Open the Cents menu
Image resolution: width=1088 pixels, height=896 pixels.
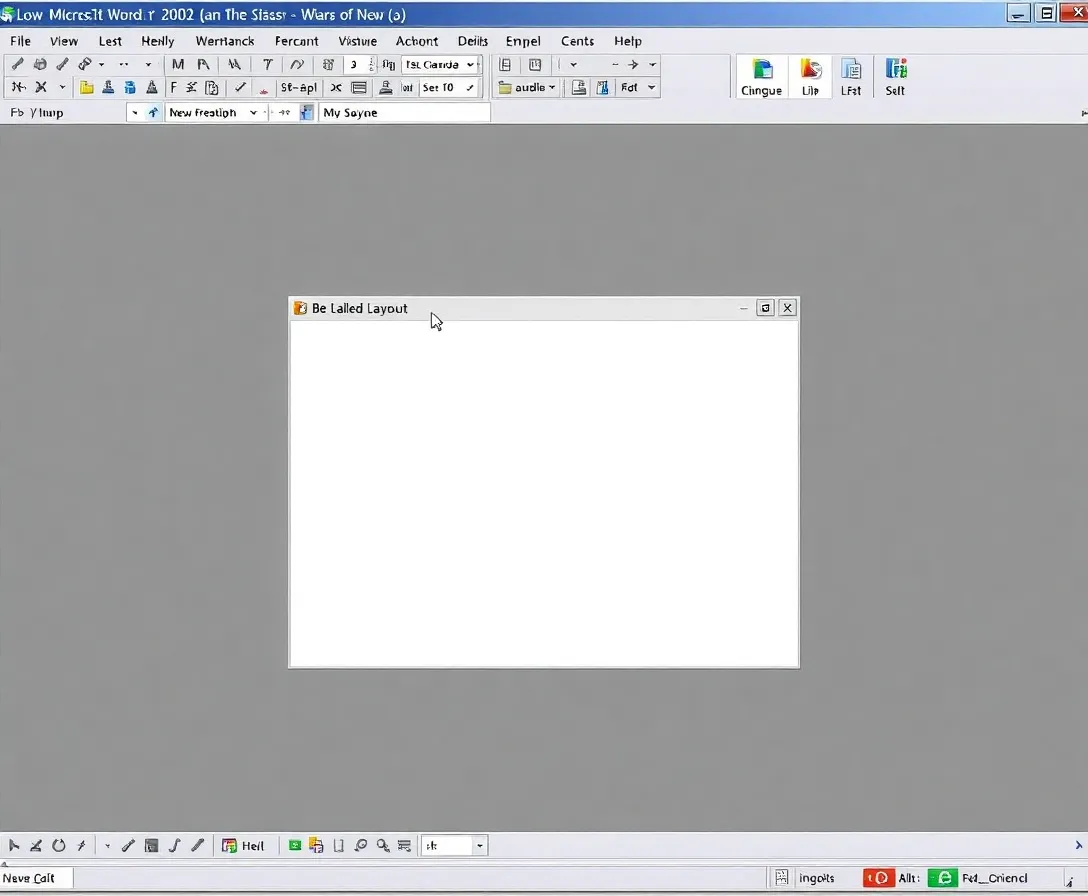577,41
